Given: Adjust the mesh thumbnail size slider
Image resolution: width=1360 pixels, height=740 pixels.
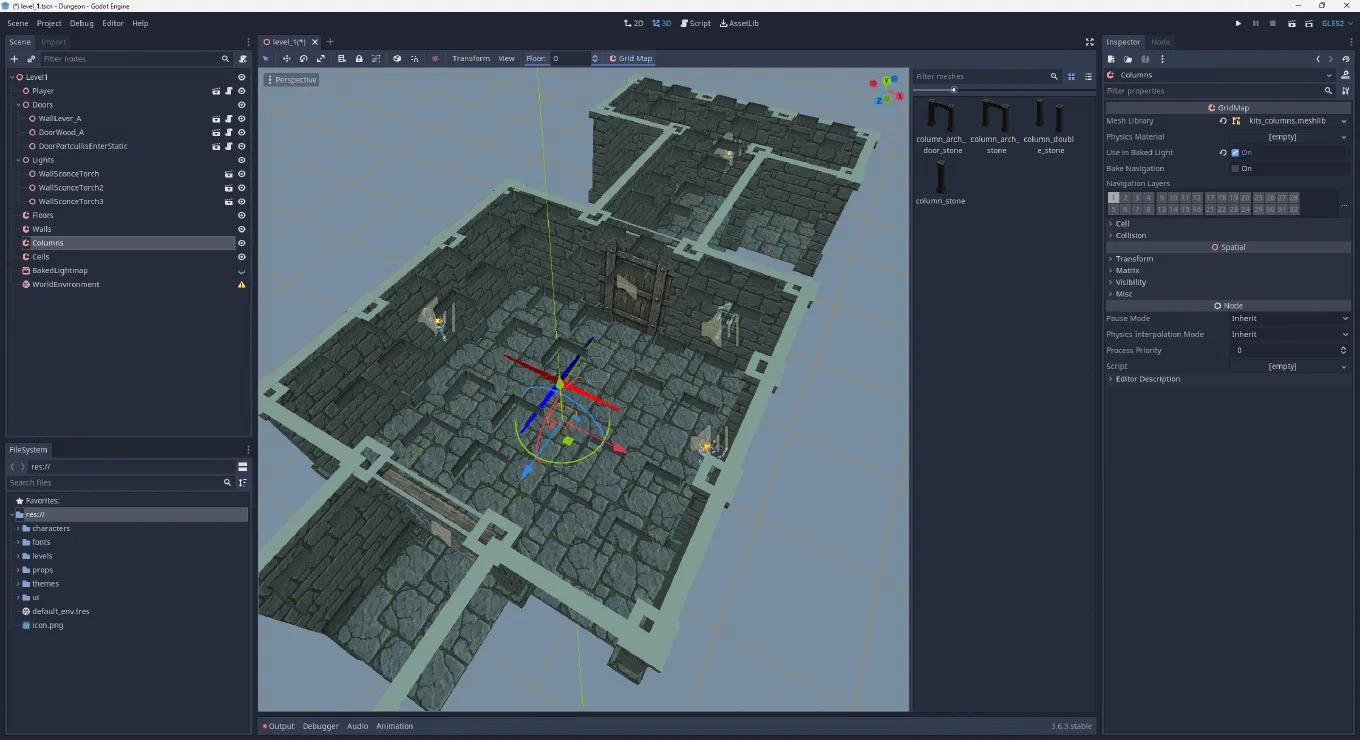Looking at the screenshot, I should click(x=954, y=90).
